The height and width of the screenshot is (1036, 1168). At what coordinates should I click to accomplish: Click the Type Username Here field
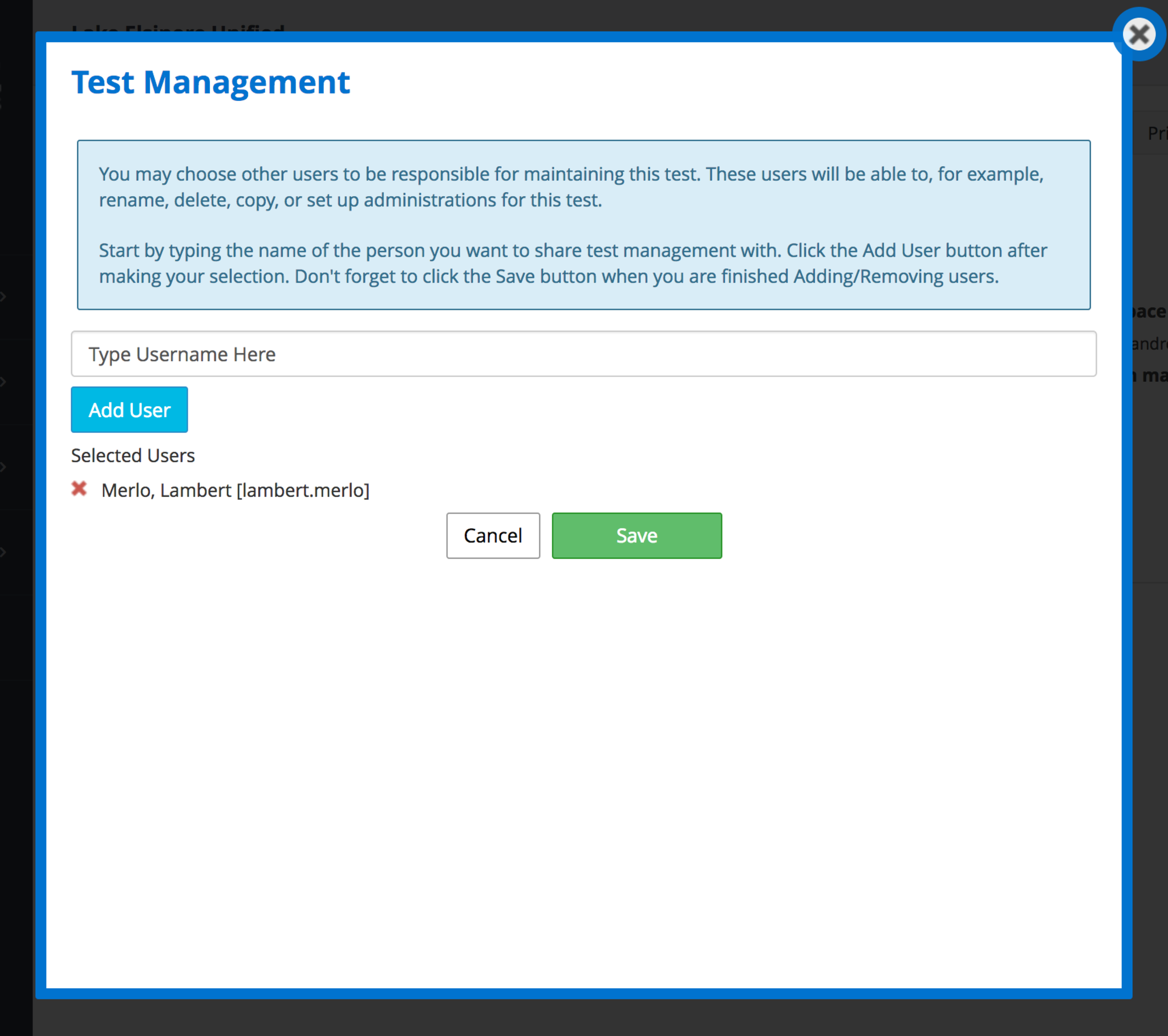(x=583, y=354)
